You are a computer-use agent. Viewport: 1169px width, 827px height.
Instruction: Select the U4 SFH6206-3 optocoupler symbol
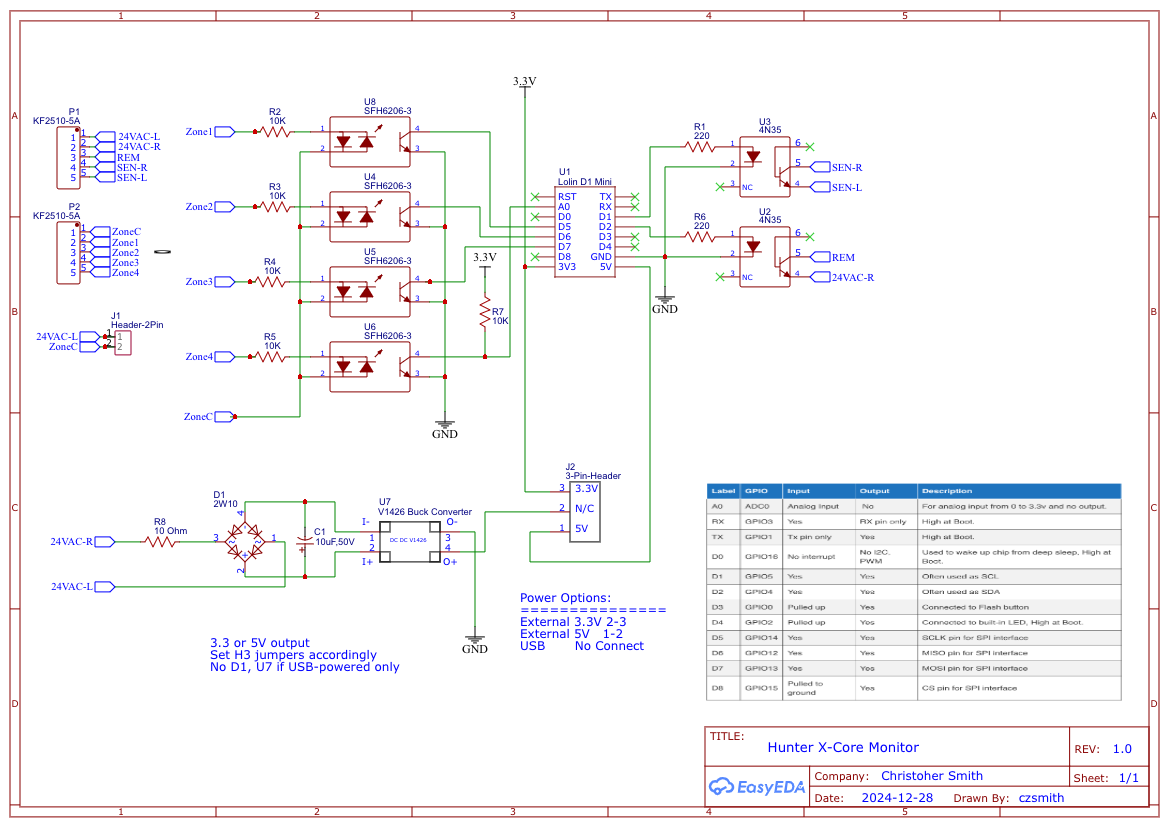tap(370, 216)
